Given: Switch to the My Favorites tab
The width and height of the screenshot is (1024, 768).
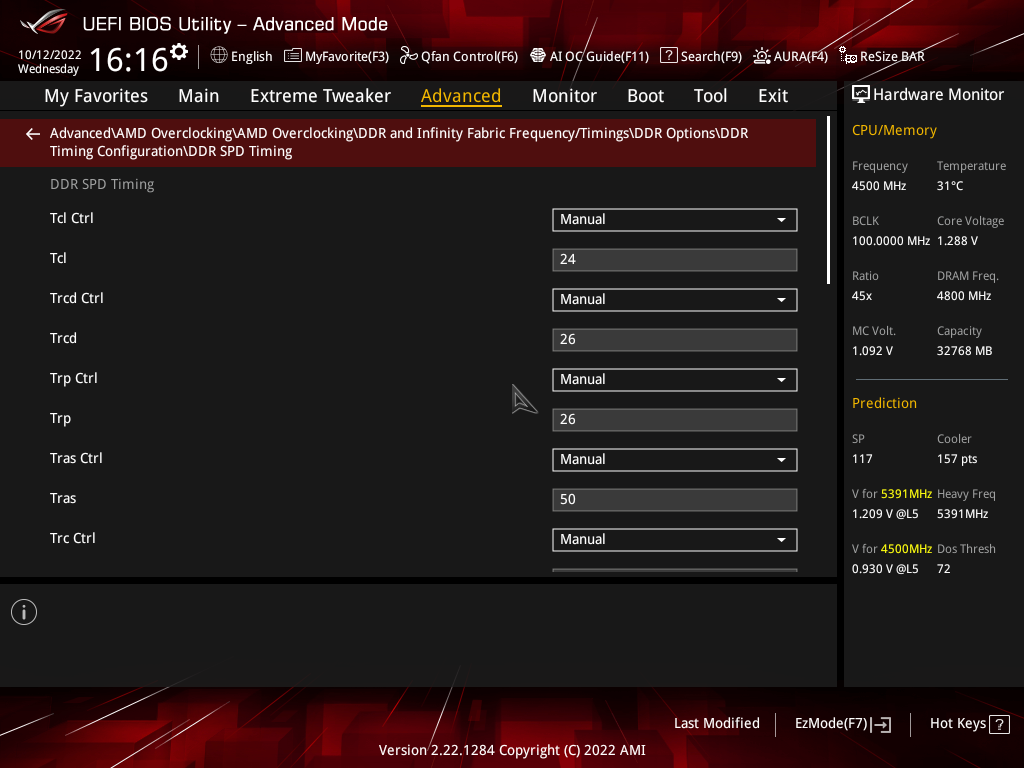Looking at the screenshot, I should (96, 96).
